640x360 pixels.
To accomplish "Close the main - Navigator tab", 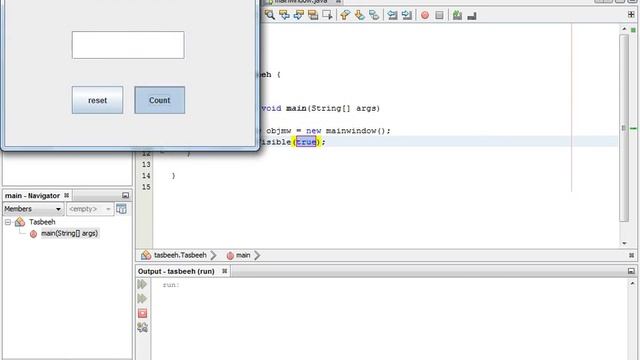I will pyautogui.click(x=67, y=196).
